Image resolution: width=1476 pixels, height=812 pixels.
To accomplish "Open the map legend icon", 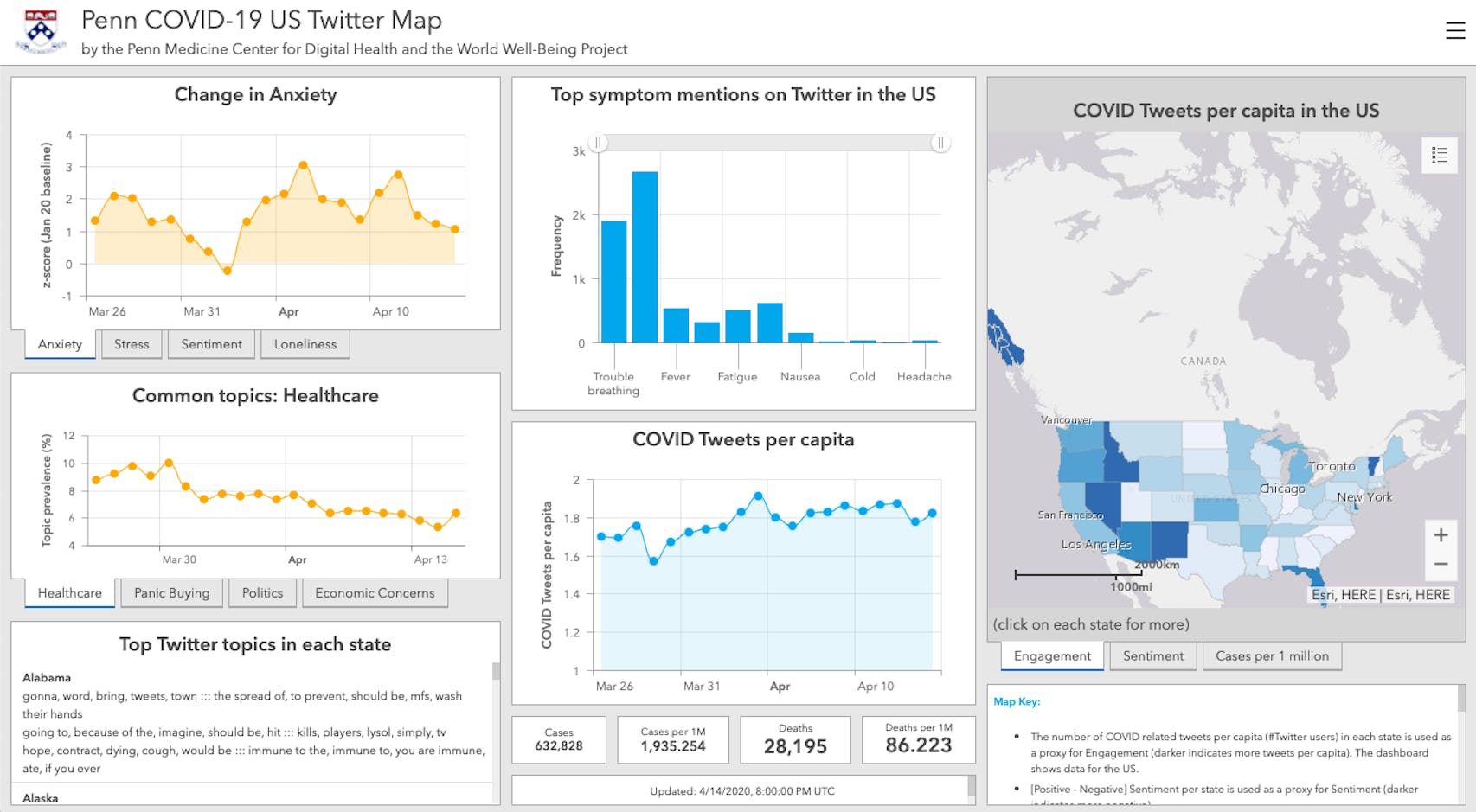I will [1441, 156].
